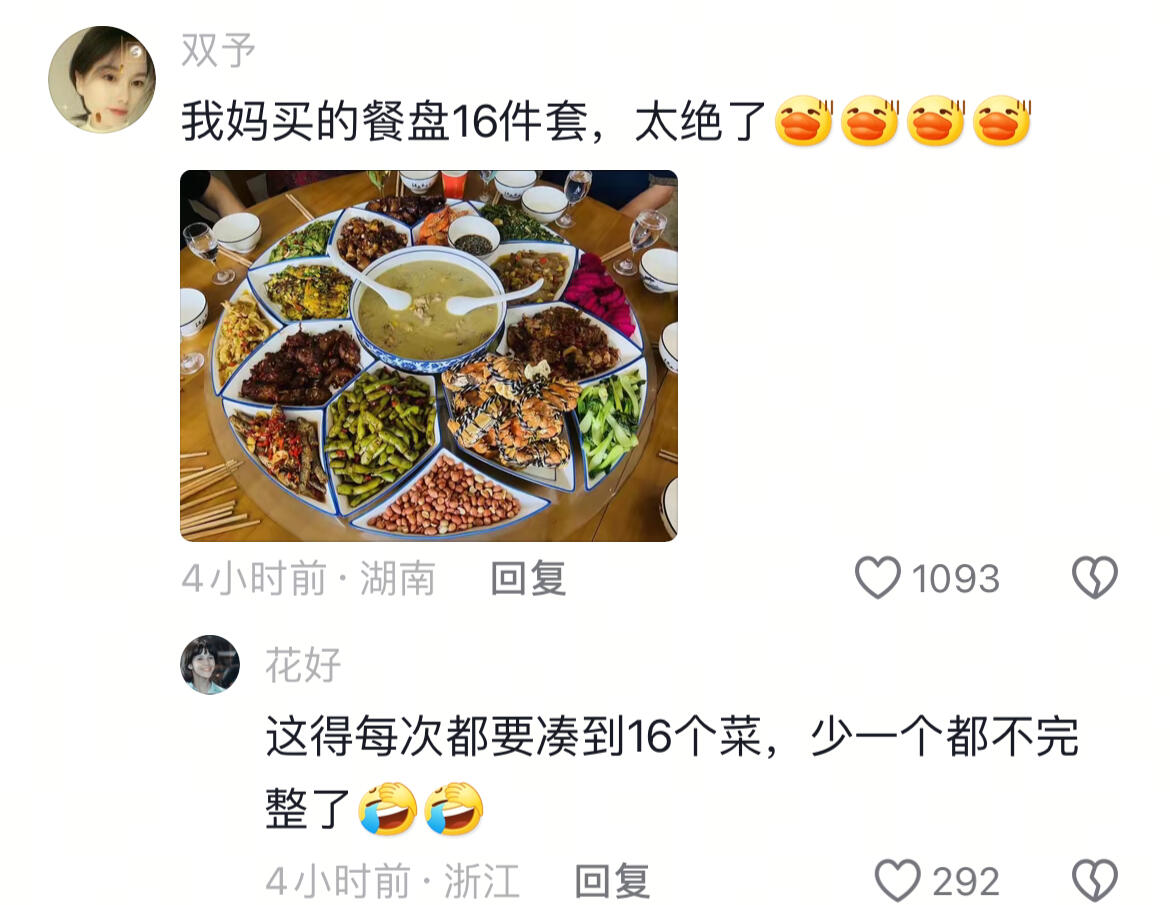The image size is (1170, 905).
Task: Open username 花好 profile link
Action: click(x=303, y=666)
